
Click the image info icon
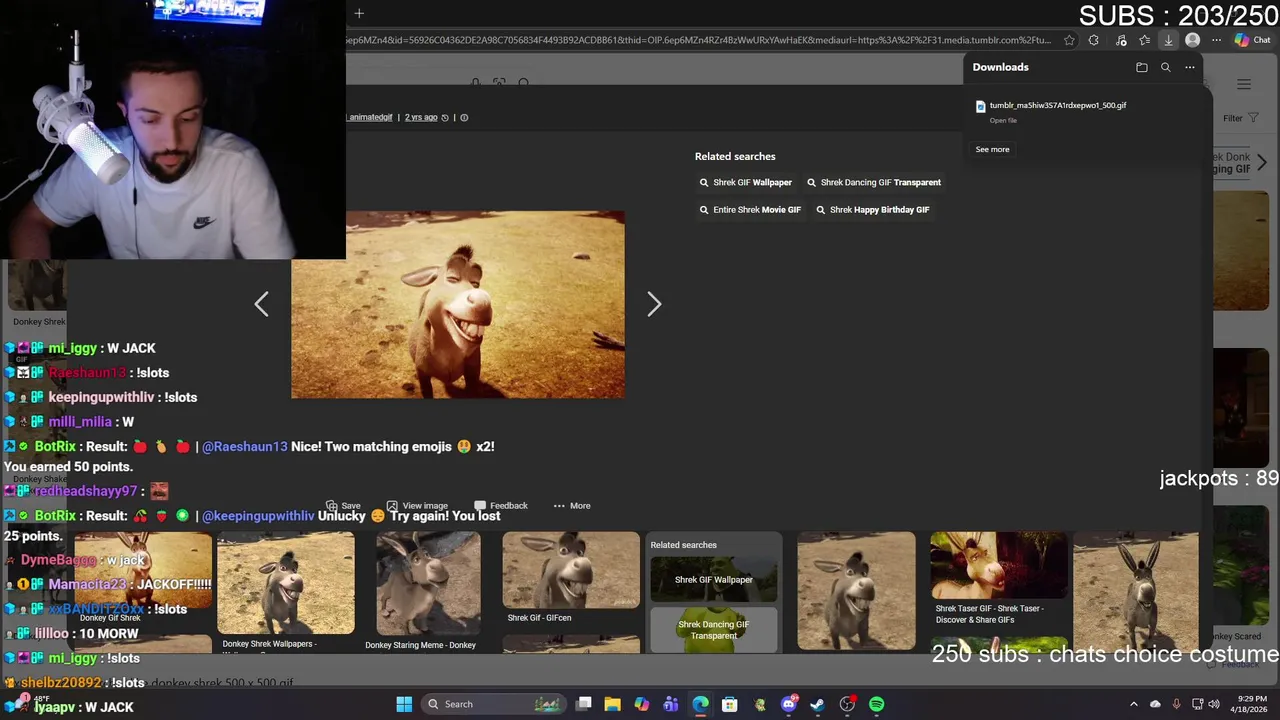464,117
